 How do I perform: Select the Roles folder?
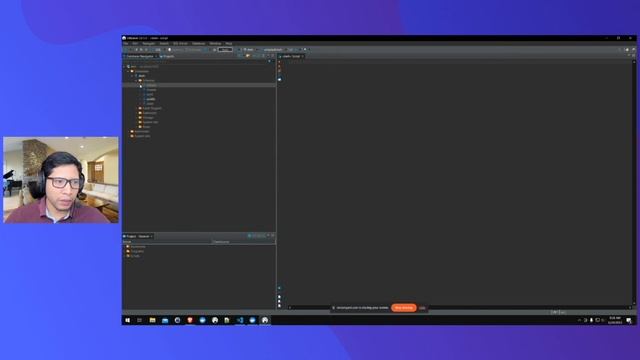[145, 127]
